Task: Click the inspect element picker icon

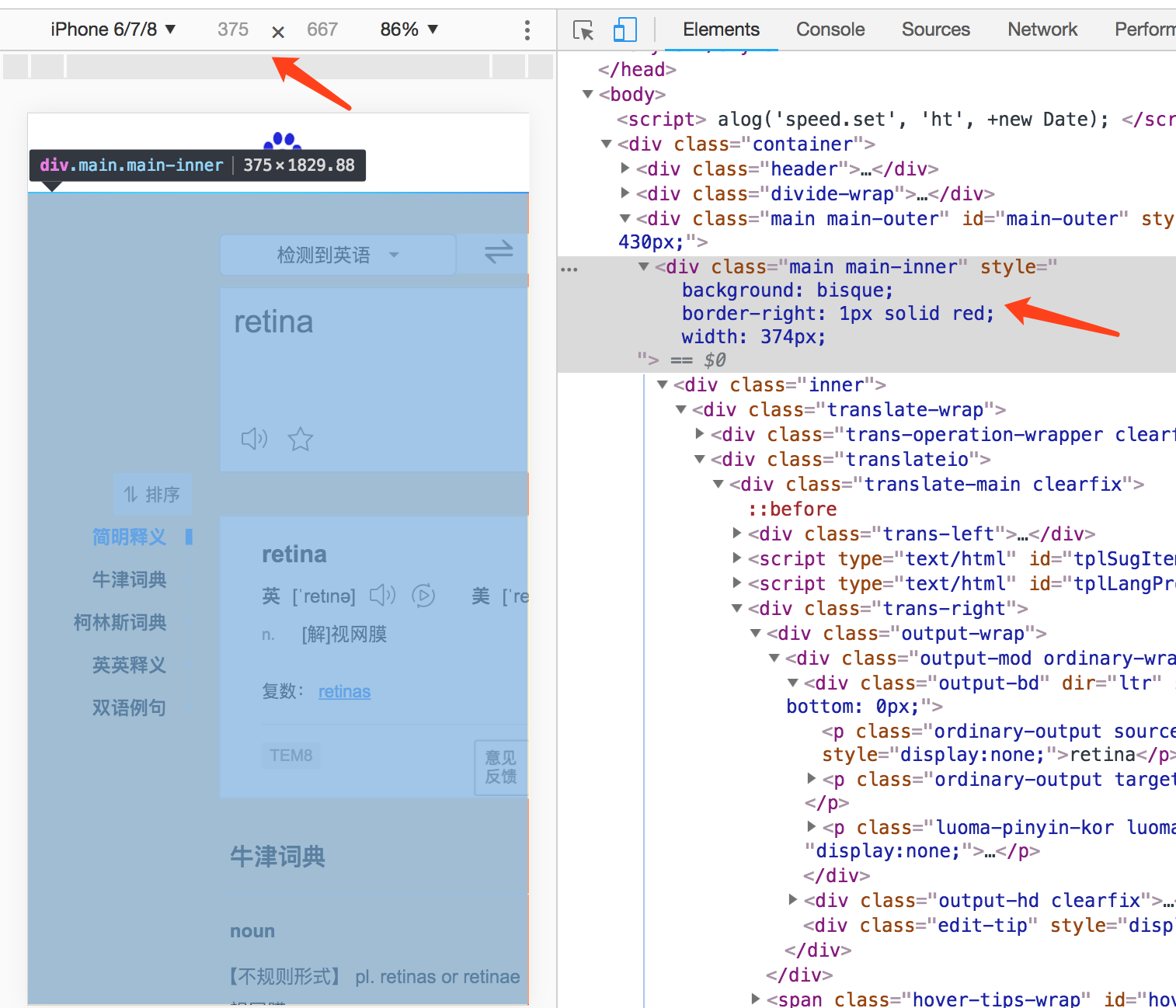Action: click(583, 30)
